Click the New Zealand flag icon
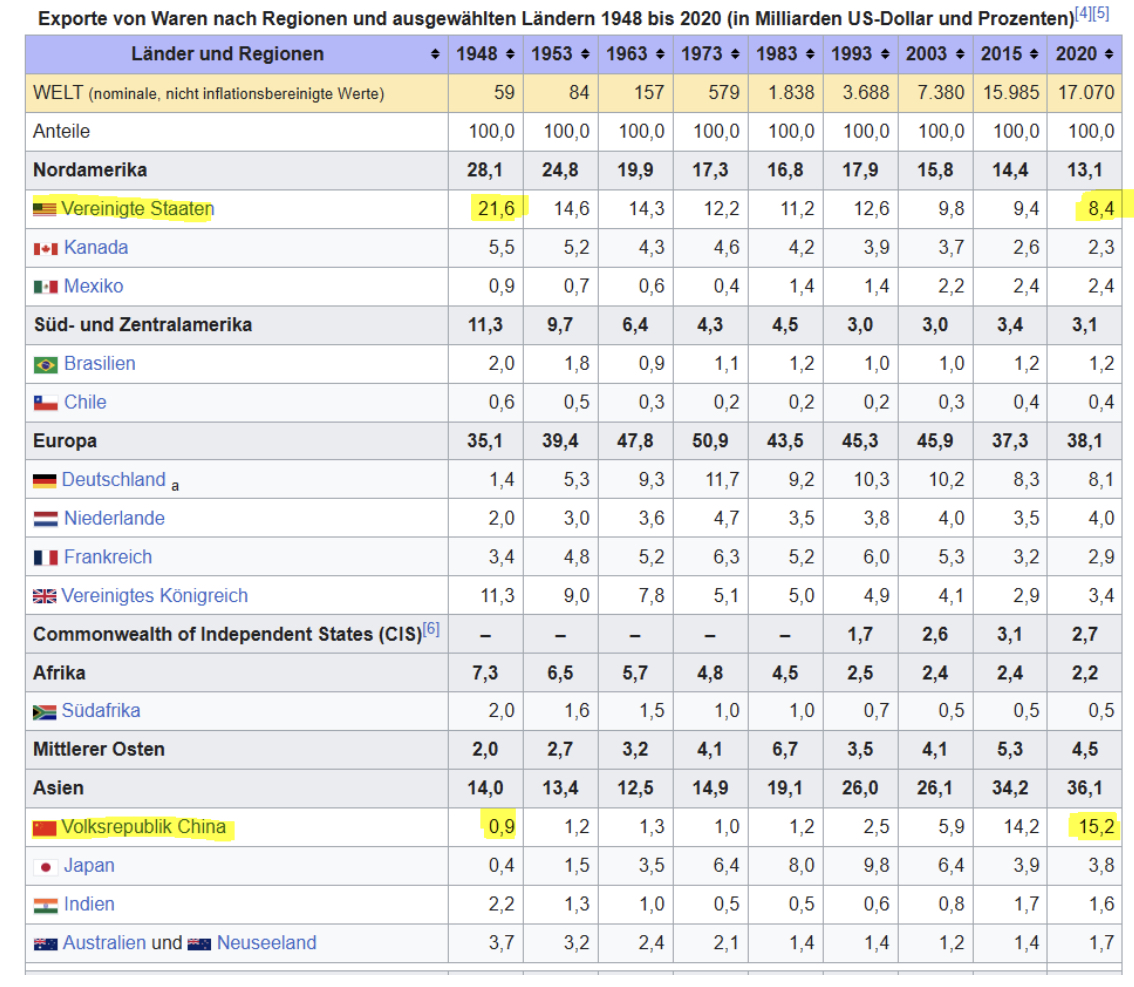The image size is (1134, 987). tap(200, 944)
